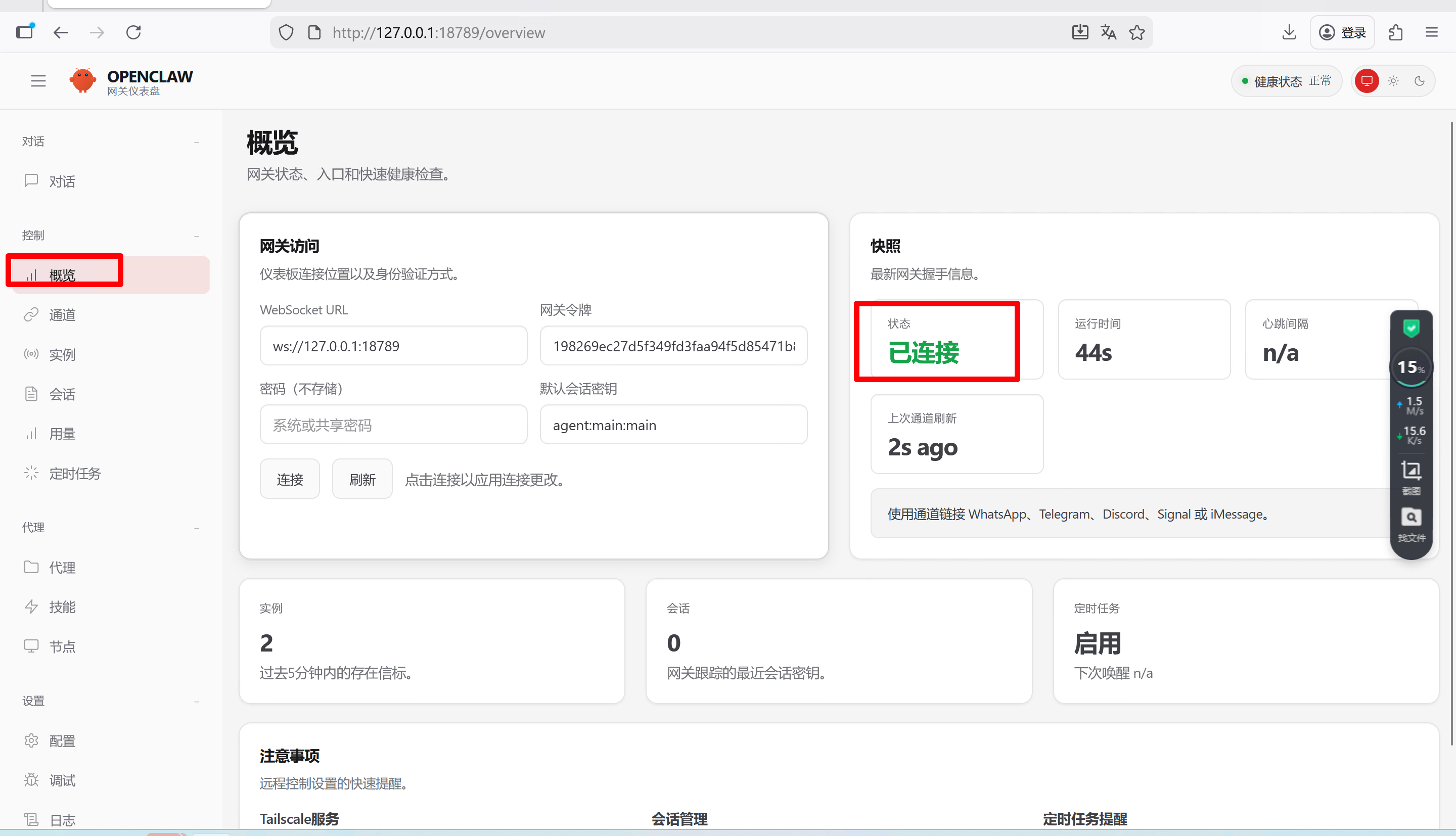Open the 配置 config gear item

point(62,740)
